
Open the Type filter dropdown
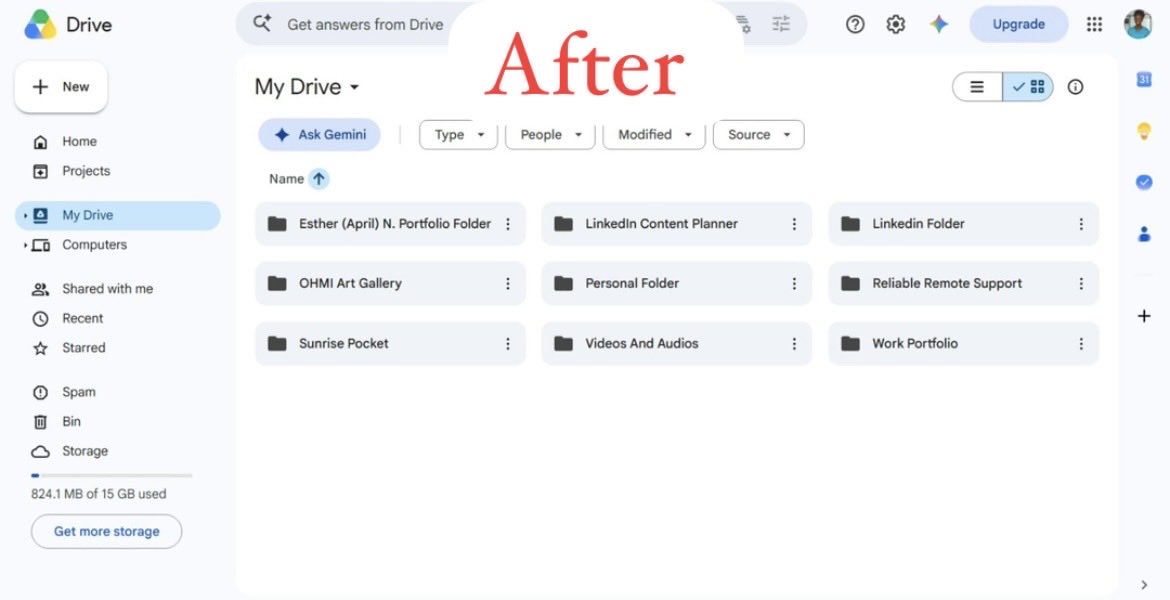(458, 135)
